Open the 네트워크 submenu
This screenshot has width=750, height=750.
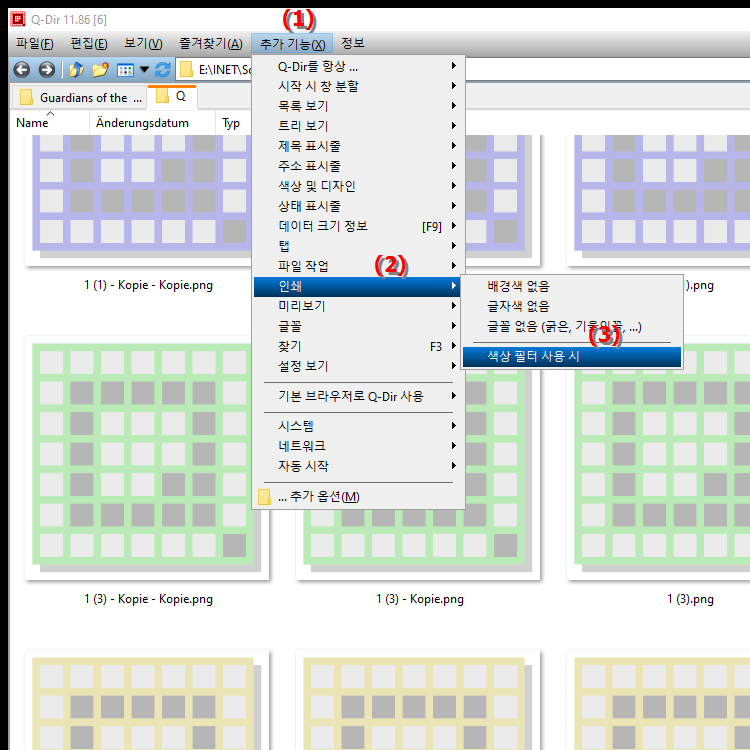tap(358, 446)
